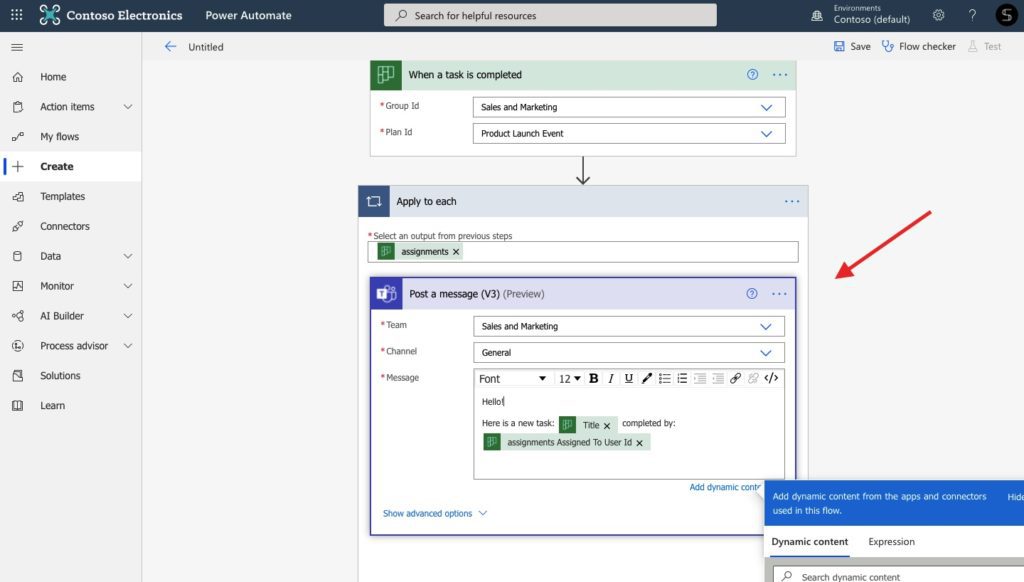Go back using the arrow beside Untitled
The height and width of the screenshot is (582, 1024).
(x=170, y=46)
